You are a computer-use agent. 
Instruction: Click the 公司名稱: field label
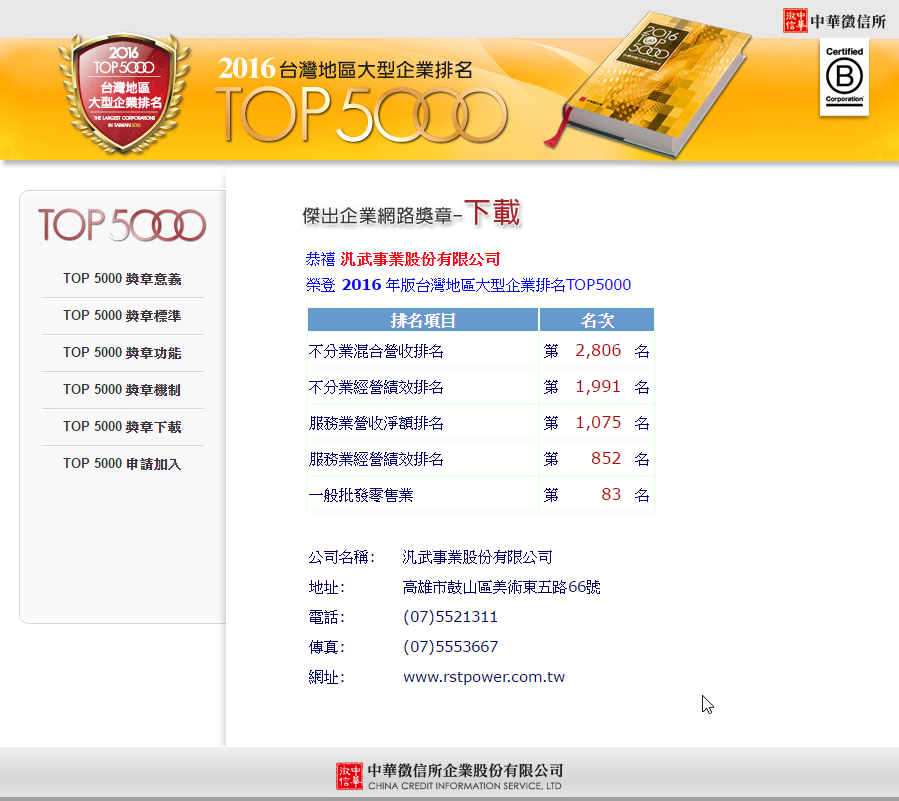(x=341, y=557)
